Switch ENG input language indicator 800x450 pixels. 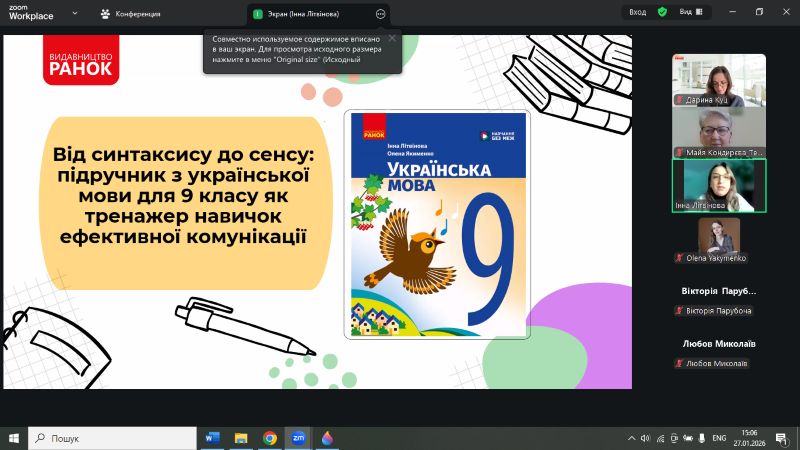pyautogui.click(x=719, y=438)
